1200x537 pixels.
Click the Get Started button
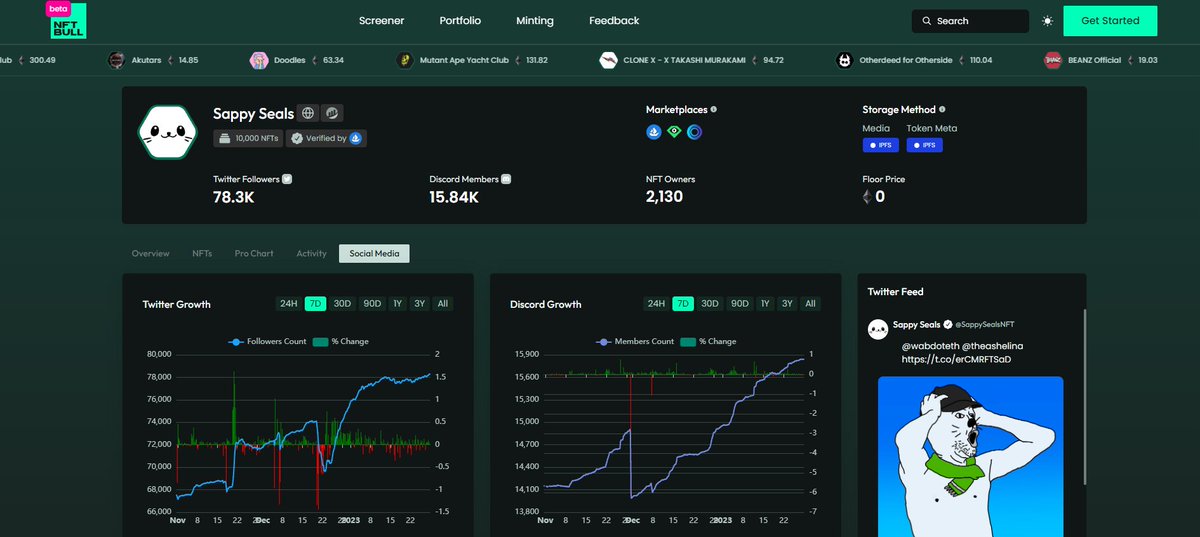pos(1110,21)
